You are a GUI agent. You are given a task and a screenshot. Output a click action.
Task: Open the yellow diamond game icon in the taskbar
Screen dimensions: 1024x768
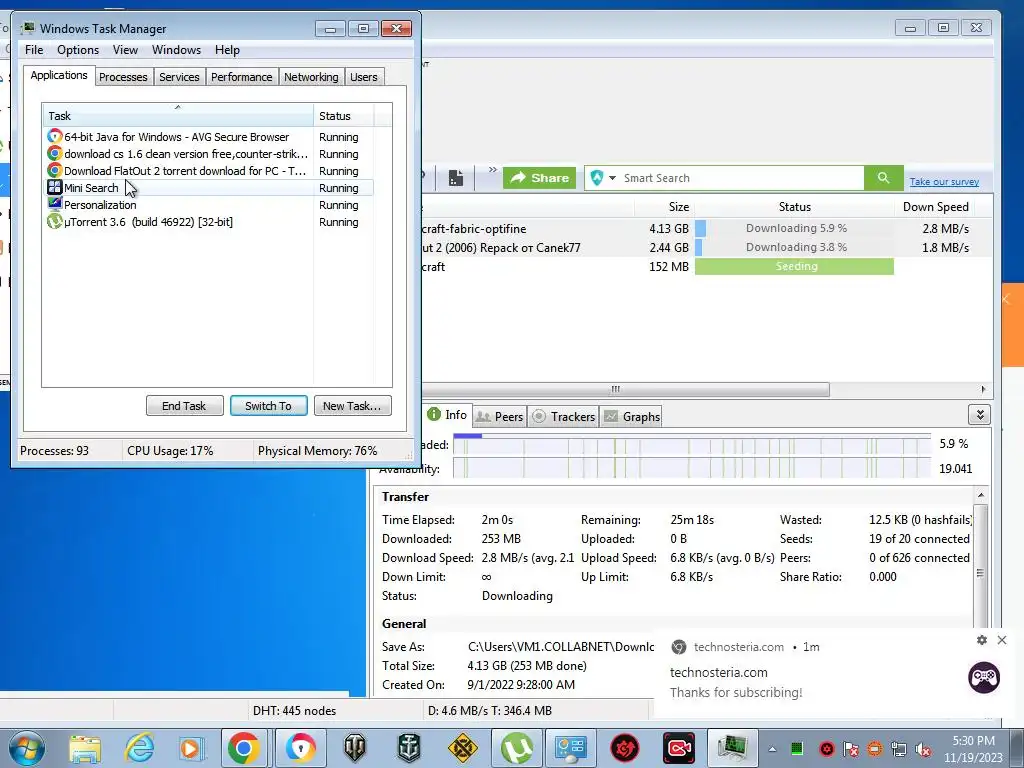click(x=462, y=748)
